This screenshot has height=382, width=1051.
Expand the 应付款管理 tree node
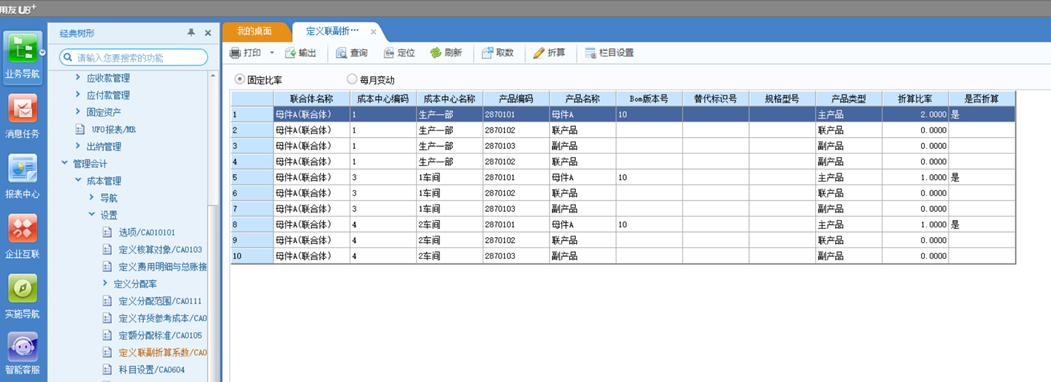coord(78,95)
